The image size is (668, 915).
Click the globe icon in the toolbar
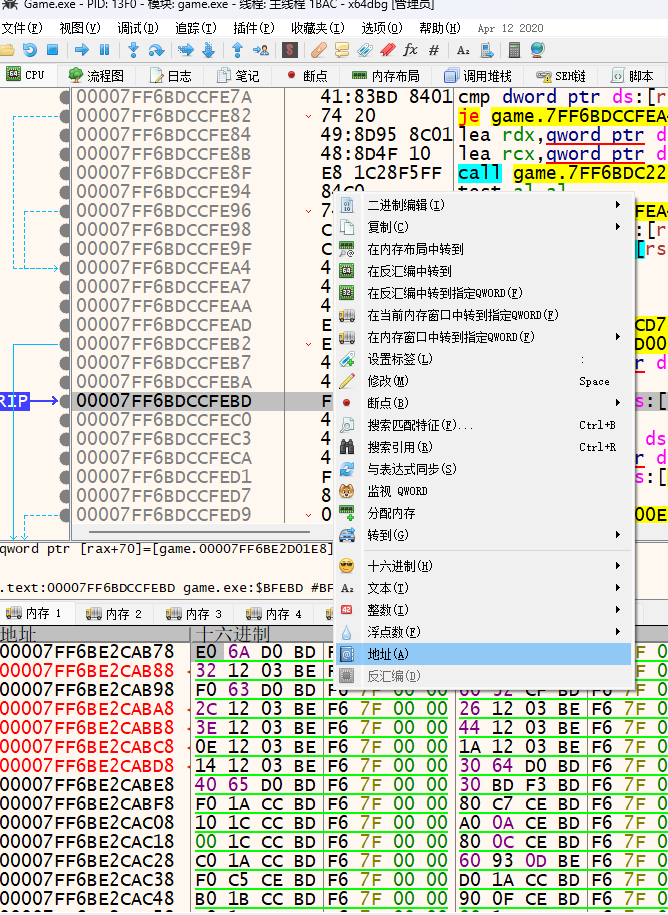[537, 50]
